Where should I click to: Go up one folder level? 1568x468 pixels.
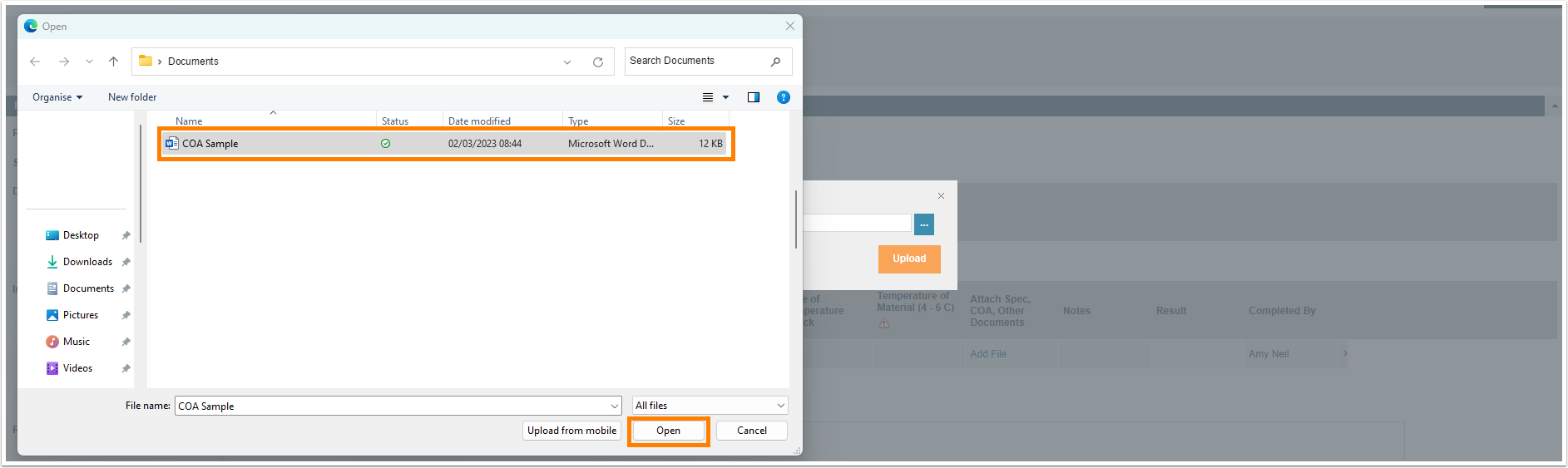click(x=114, y=62)
